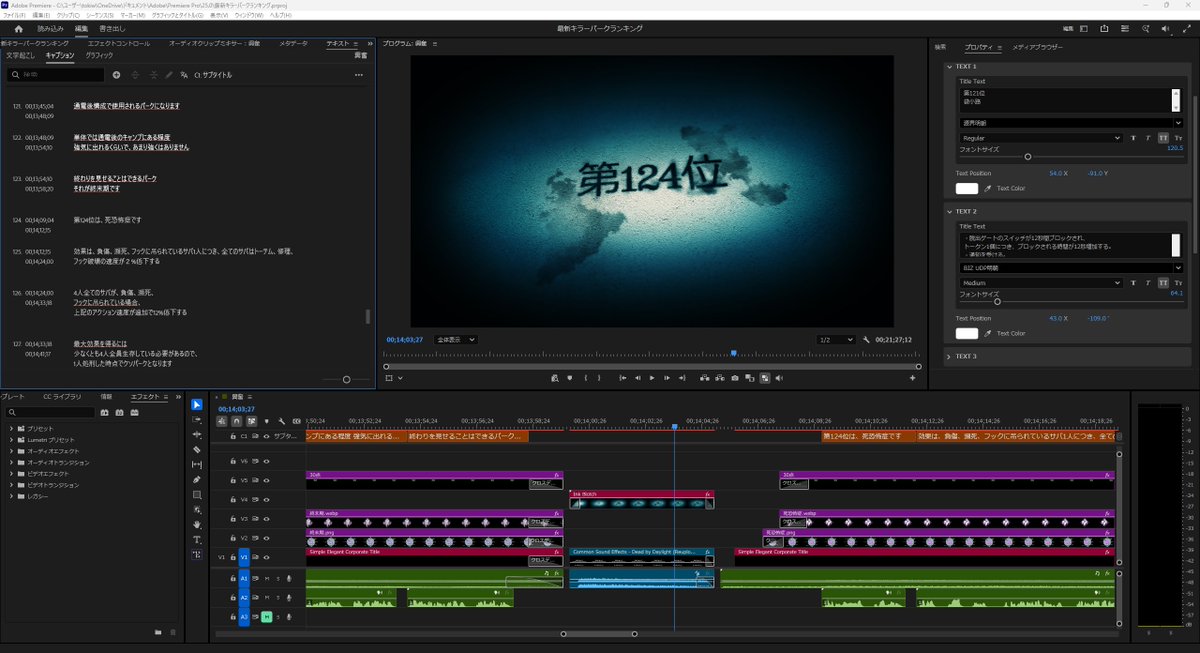Click the Home icon in top bar
1200x653 pixels.
pos(18,29)
